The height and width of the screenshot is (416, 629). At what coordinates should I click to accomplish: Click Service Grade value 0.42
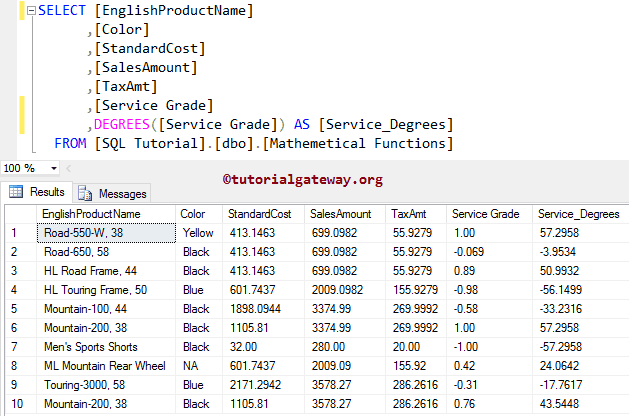coord(489,366)
